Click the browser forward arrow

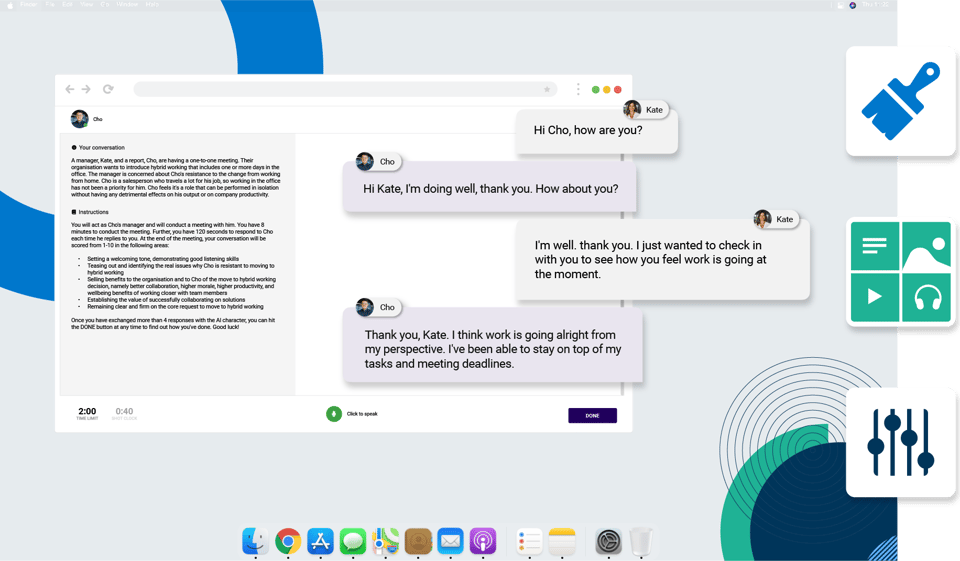87,89
